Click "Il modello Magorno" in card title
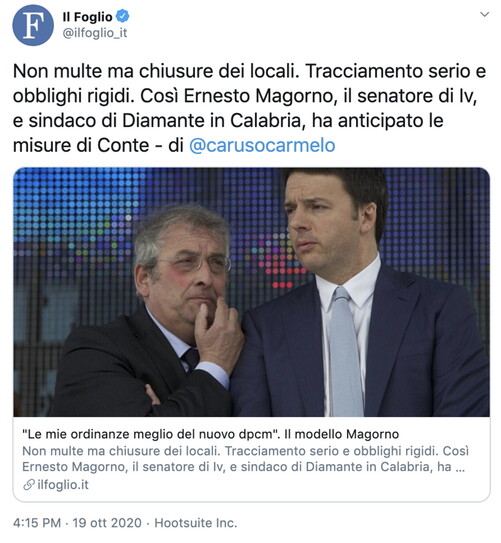Viewport: 501px width, 543px height. point(341,434)
